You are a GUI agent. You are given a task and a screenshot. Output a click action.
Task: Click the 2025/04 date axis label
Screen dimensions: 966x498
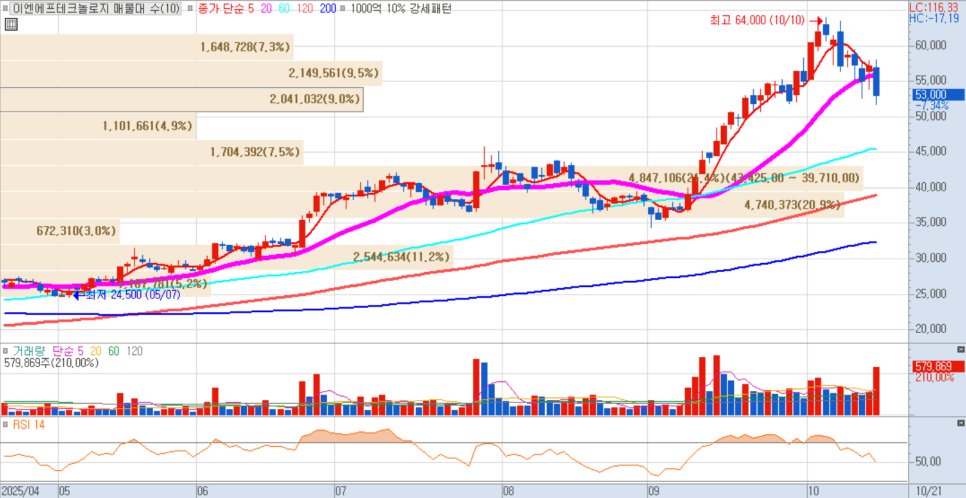[20, 491]
